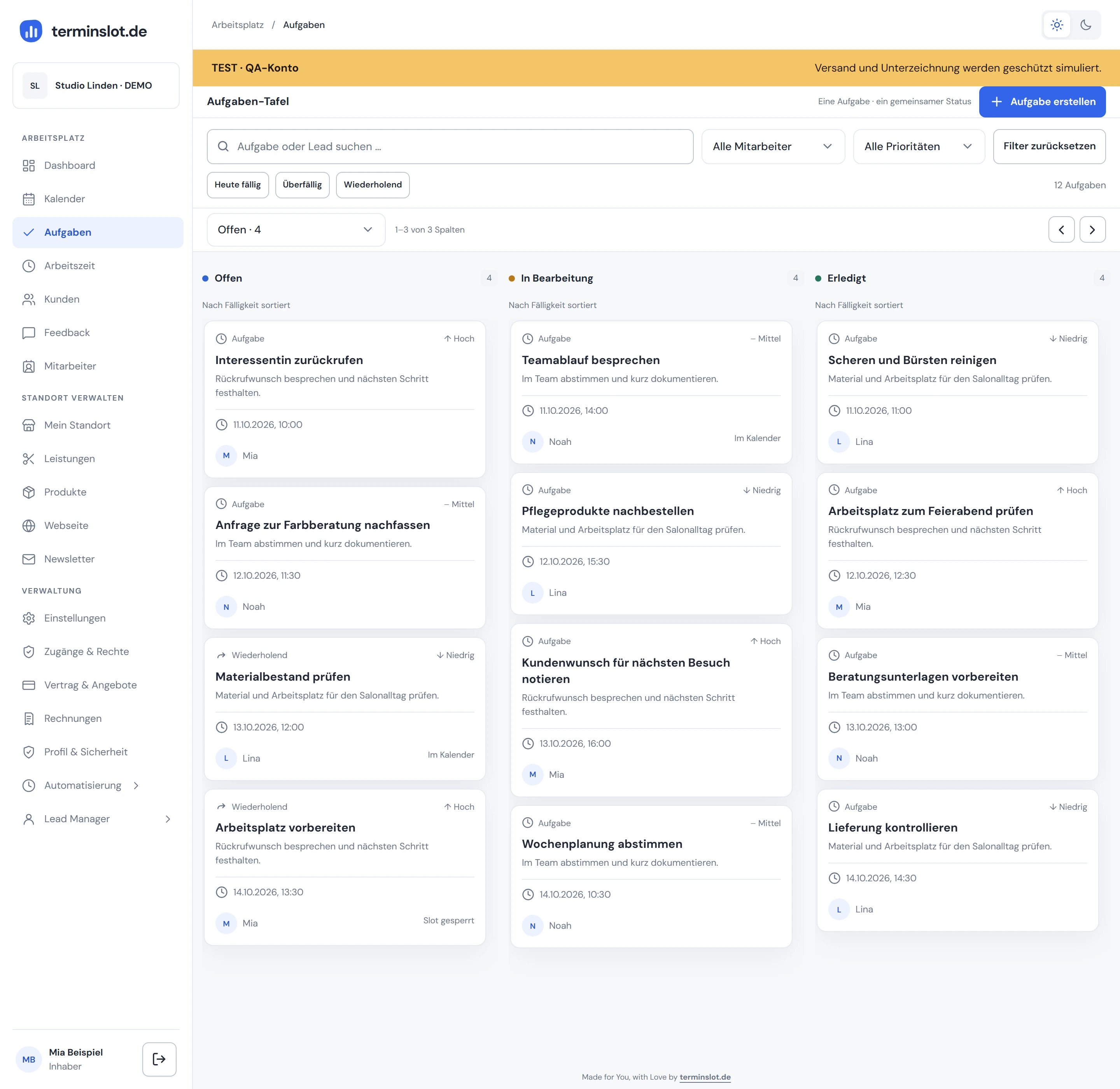The height and width of the screenshot is (1089, 1120).
Task: Open Rechnungen receipt icon
Action: click(29, 719)
